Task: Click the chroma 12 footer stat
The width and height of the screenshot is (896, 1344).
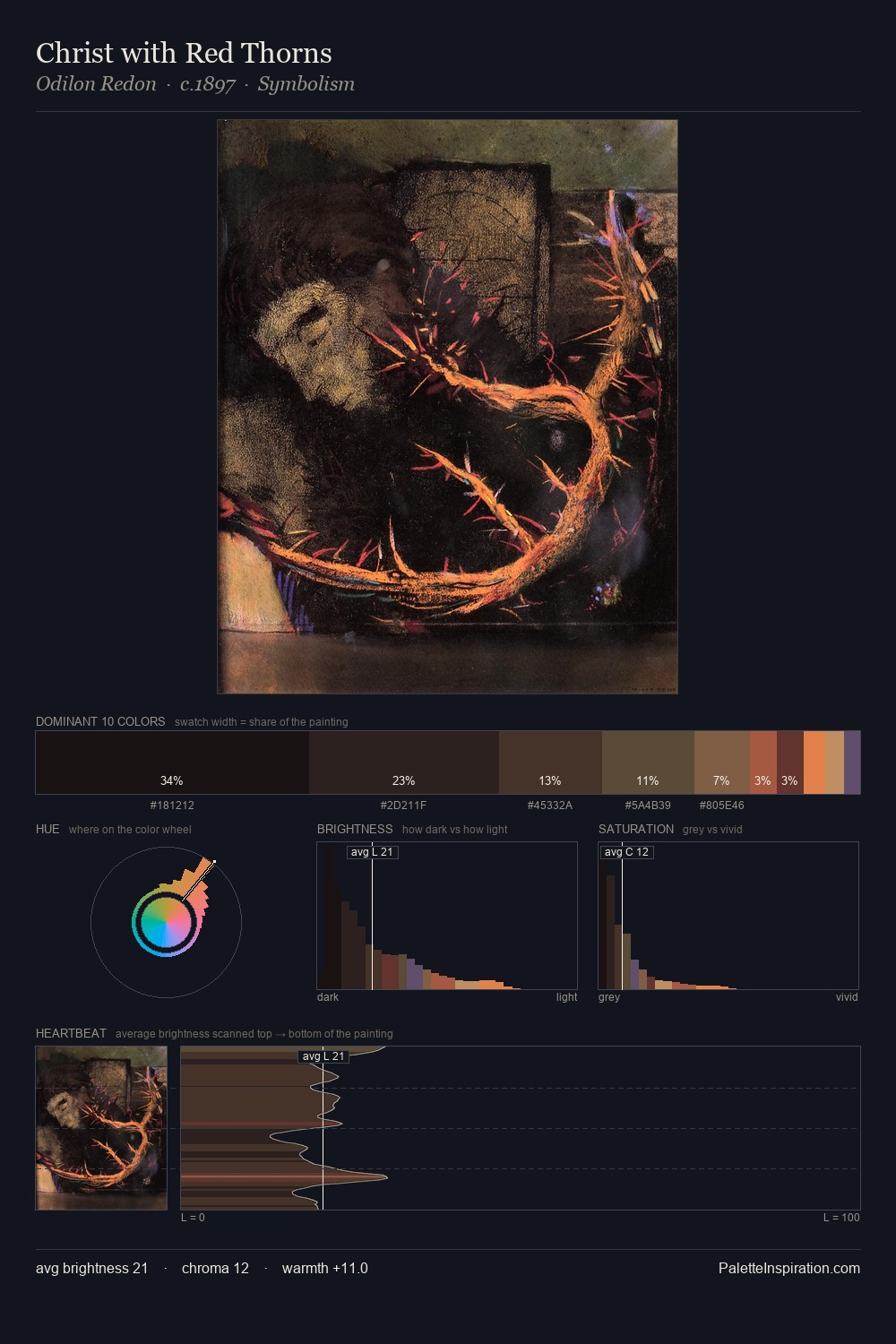Action: [x=215, y=1268]
